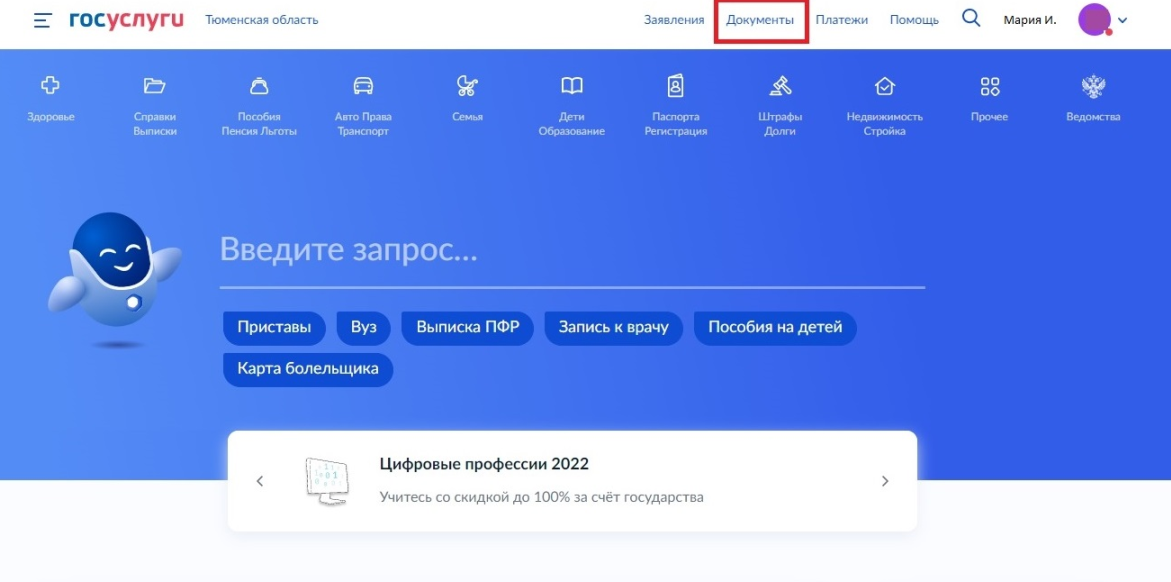Select the Карта болельщика button

pyautogui.click(x=308, y=369)
